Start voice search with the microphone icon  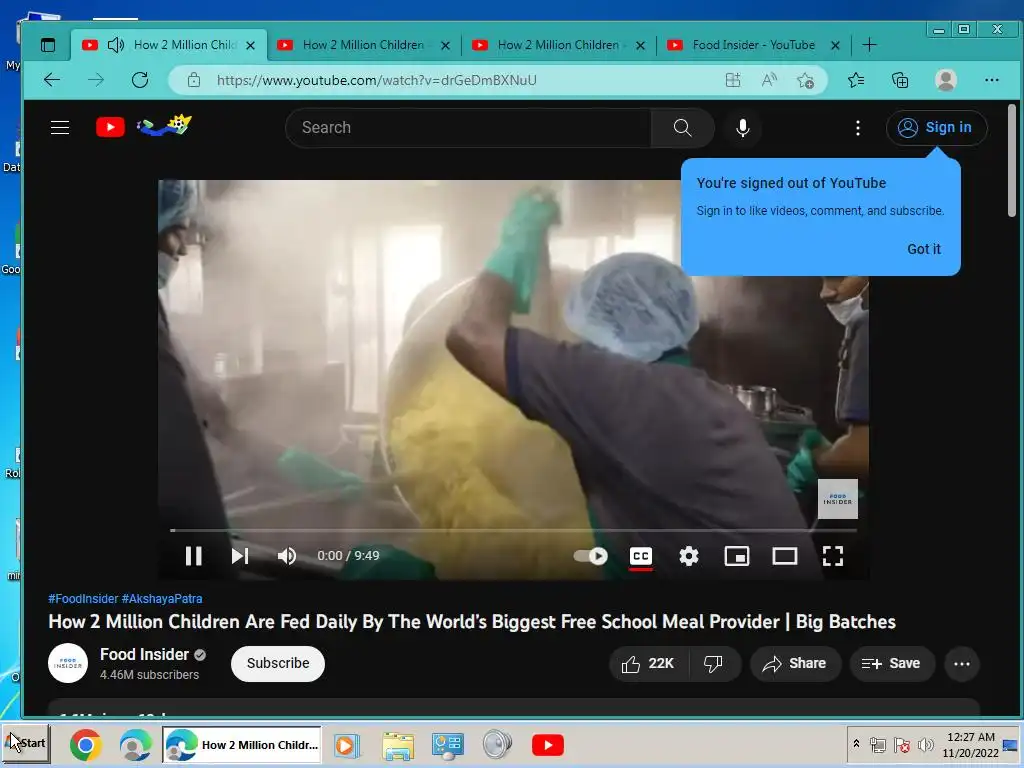pos(743,127)
